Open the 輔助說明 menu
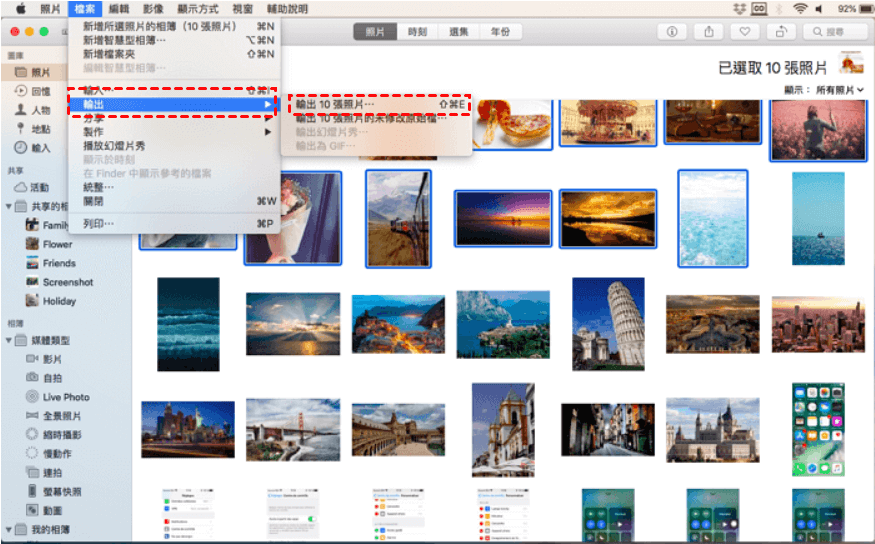875x544 pixels. [287, 8]
